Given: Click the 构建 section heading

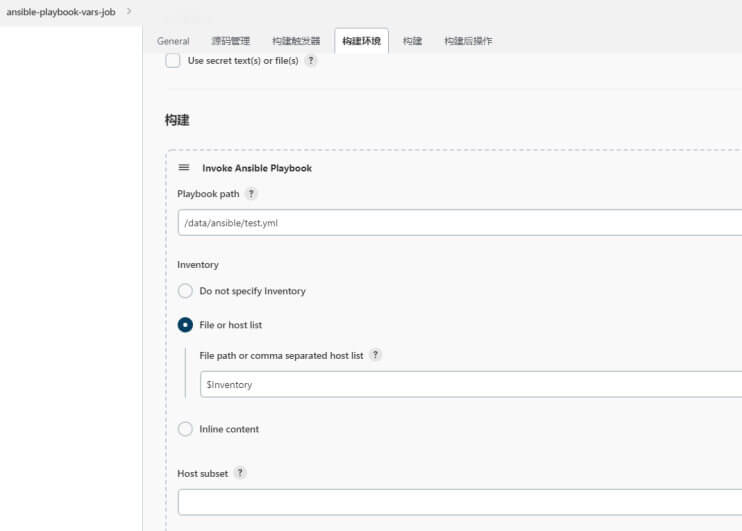Looking at the screenshot, I should pos(177,120).
